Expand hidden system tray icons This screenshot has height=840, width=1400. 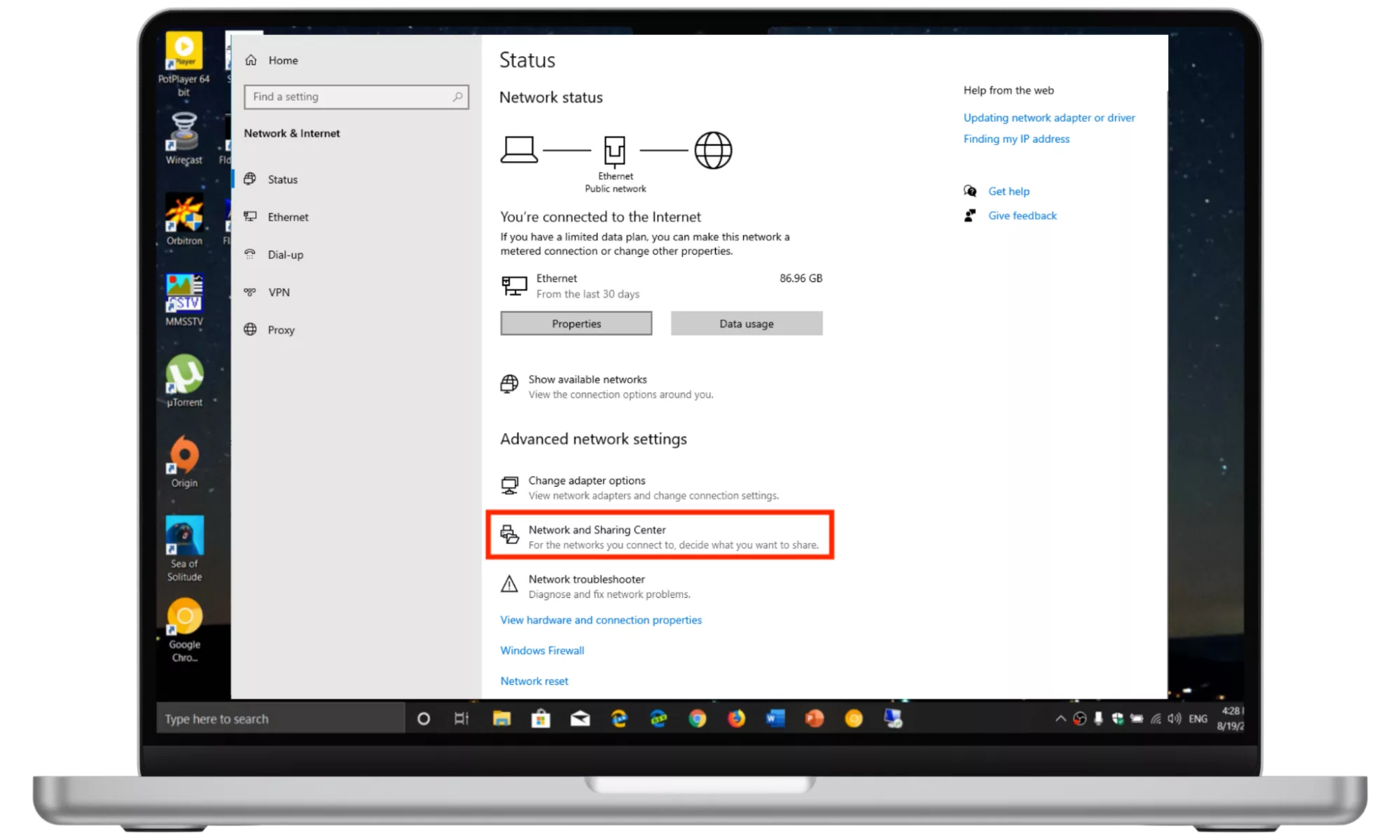[x=1060, y=719]
